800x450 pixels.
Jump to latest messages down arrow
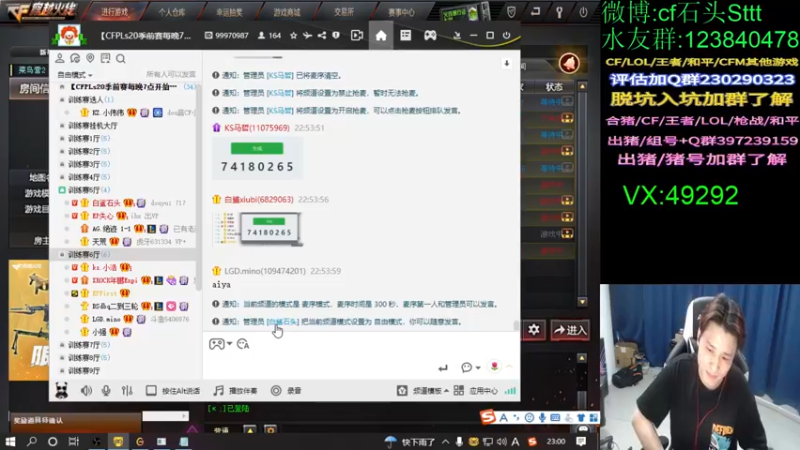507,63
